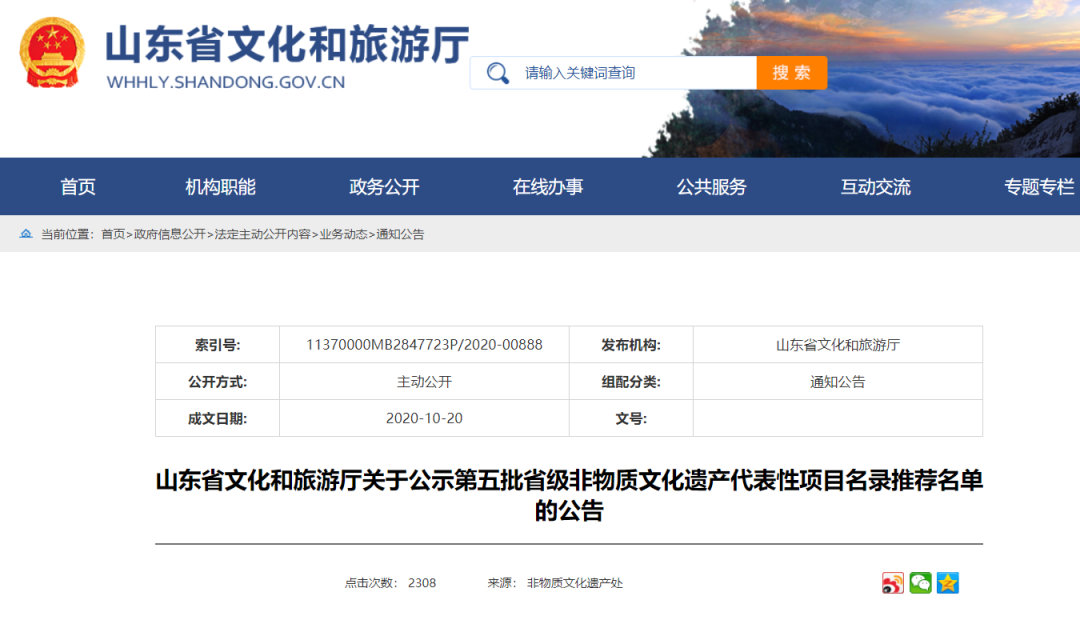Click the 当前位置 label

click(x=67, y=234)
